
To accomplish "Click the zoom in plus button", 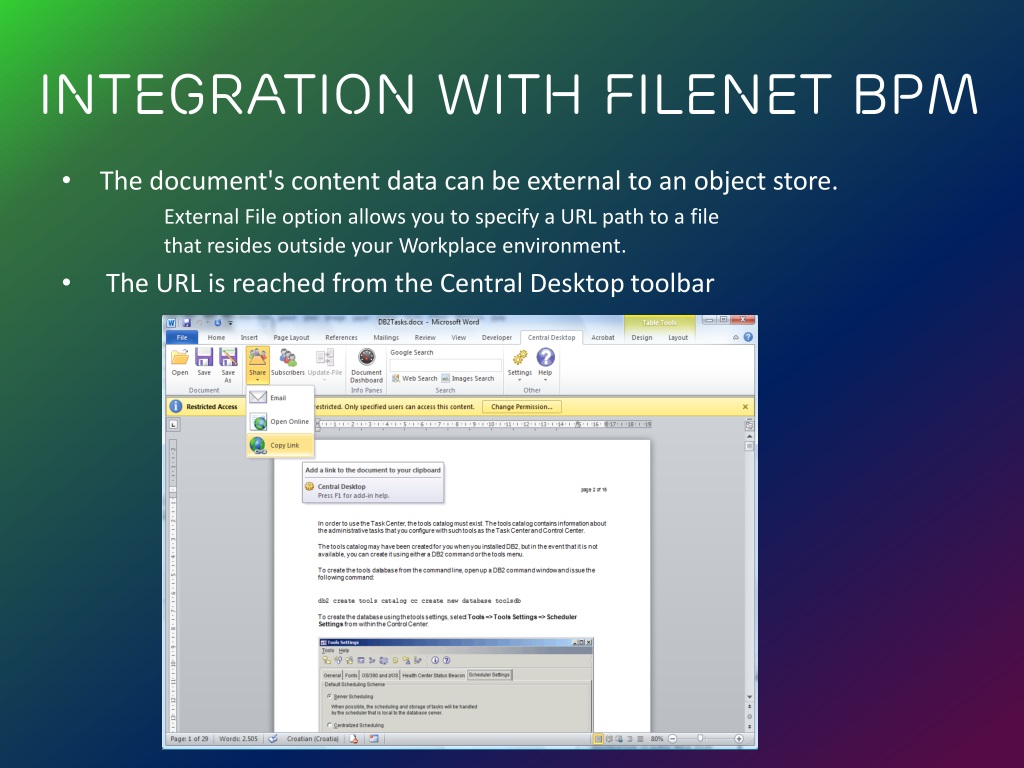I will [739, 739].
